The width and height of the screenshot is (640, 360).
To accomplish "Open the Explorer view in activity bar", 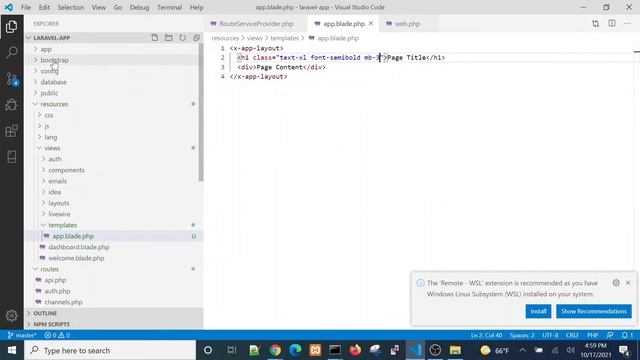I will (11, 27).
